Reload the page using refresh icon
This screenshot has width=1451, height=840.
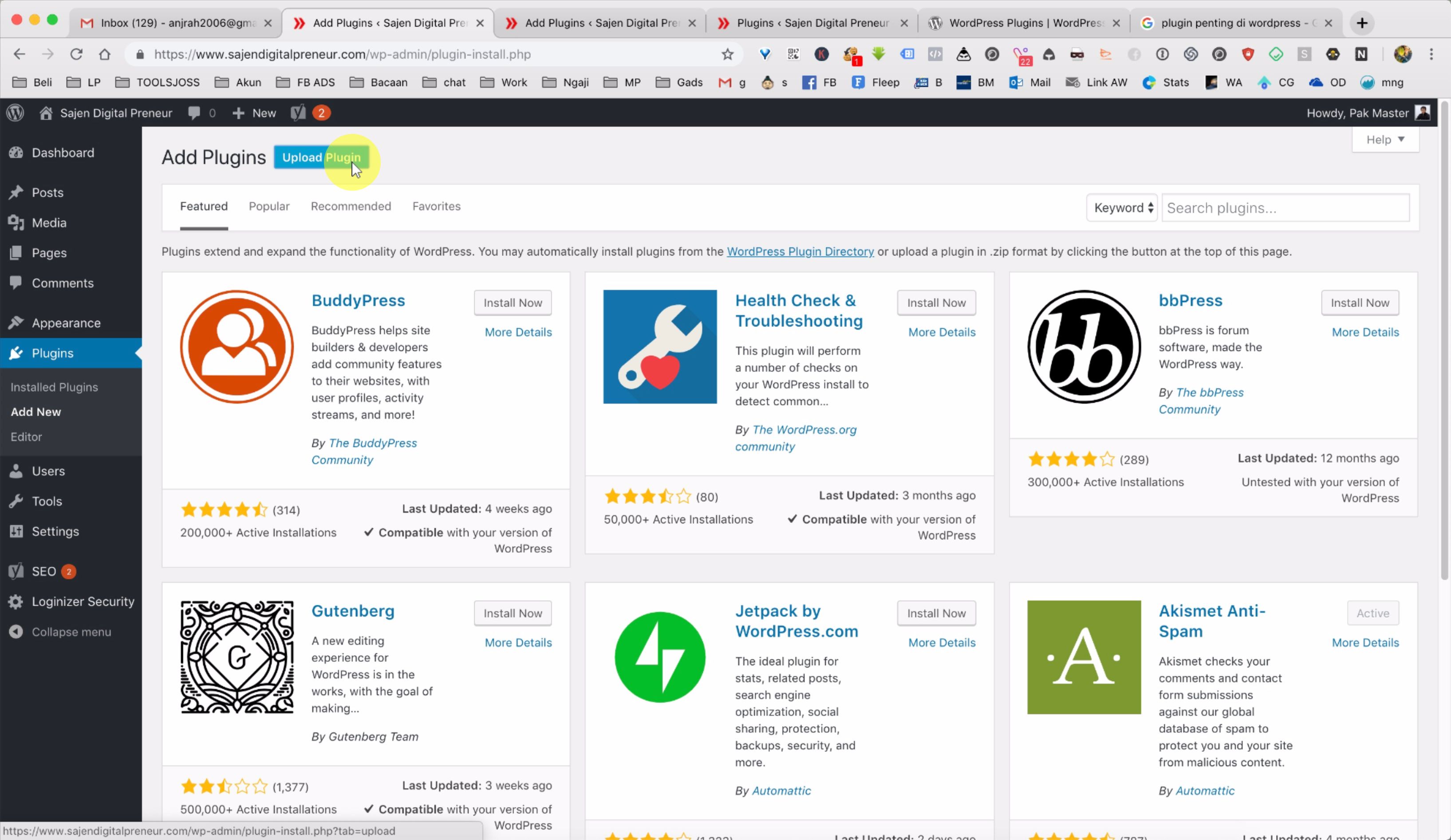pos(76,54)
